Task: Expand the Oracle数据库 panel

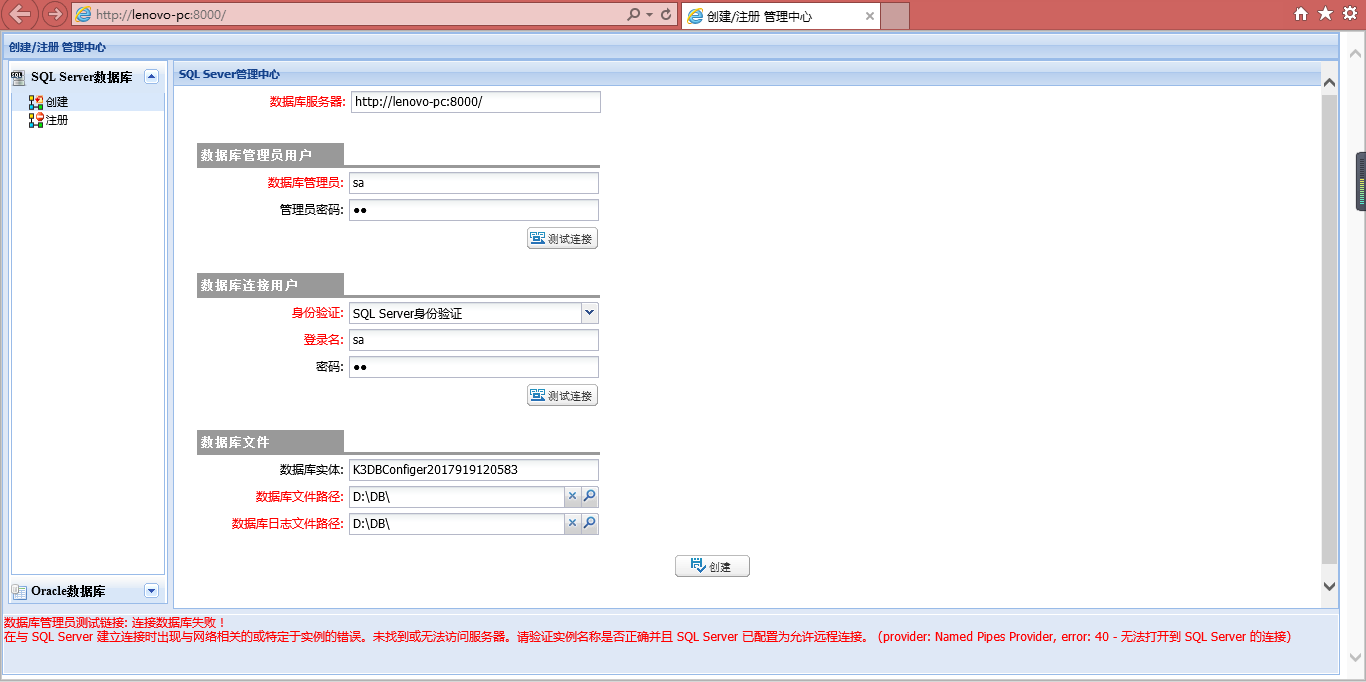Action: pos(151,591)
